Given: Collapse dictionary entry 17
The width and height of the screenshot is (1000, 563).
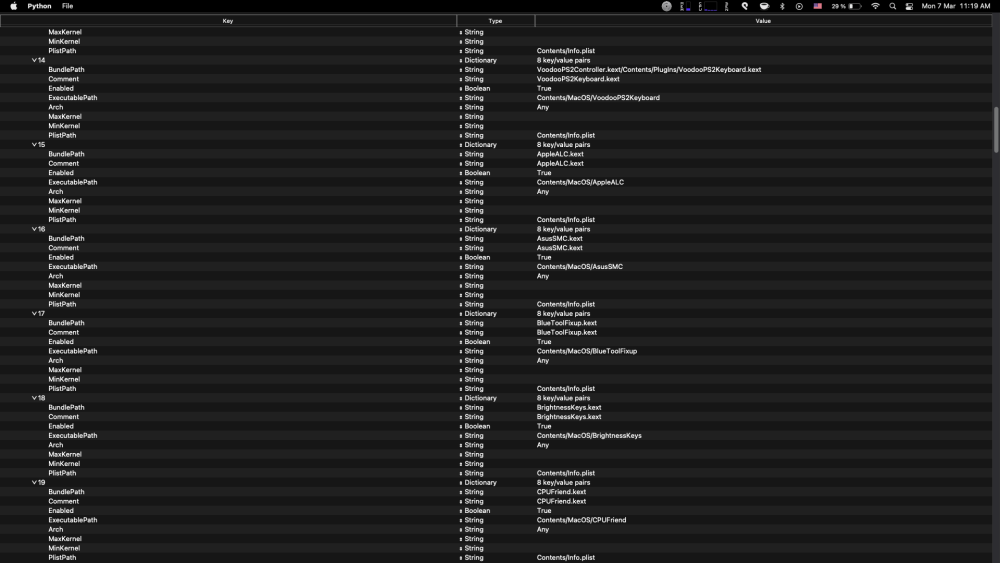Looking at the screenshot, I should pos(34,314).
